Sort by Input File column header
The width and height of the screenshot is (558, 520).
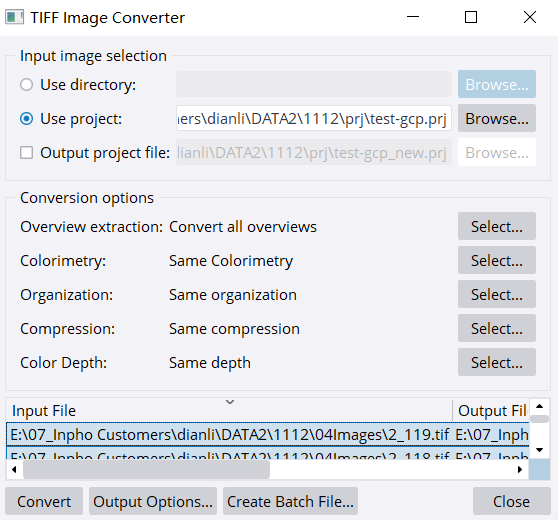pos(229,410)
